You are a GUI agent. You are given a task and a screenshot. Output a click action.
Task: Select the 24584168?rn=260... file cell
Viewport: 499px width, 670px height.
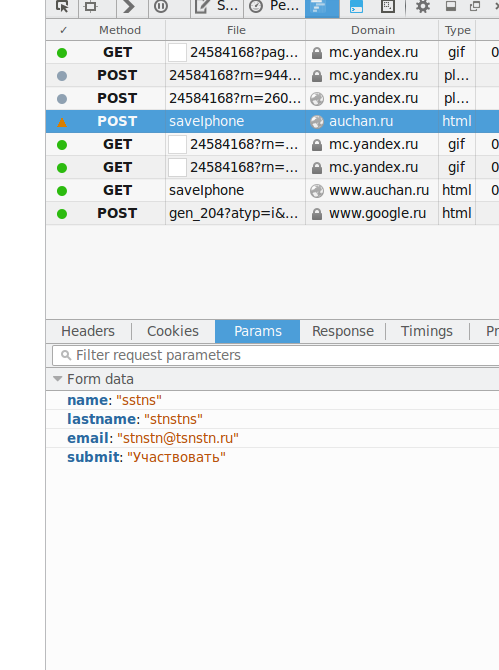click(x=235, y=98)
